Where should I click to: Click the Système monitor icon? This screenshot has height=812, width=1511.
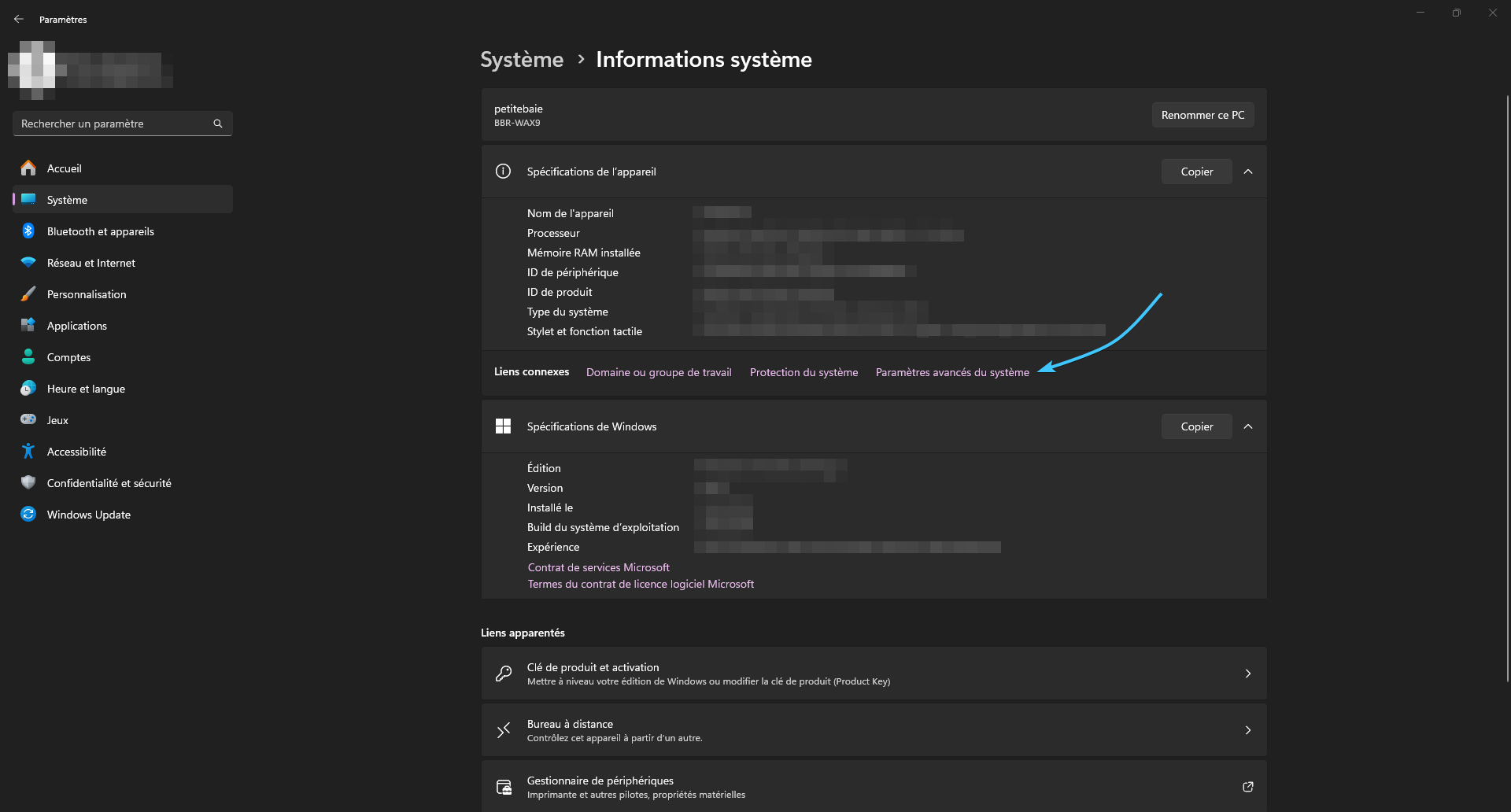28,200
